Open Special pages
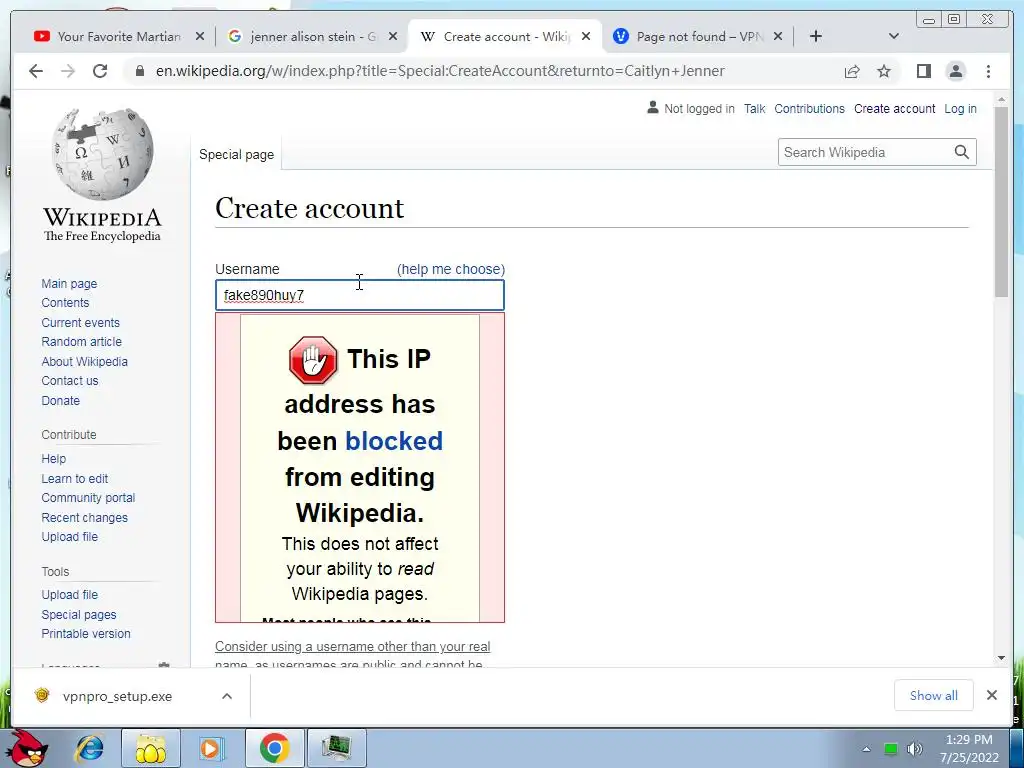Viewport: 1024px width, 768px height. [78, 615]
